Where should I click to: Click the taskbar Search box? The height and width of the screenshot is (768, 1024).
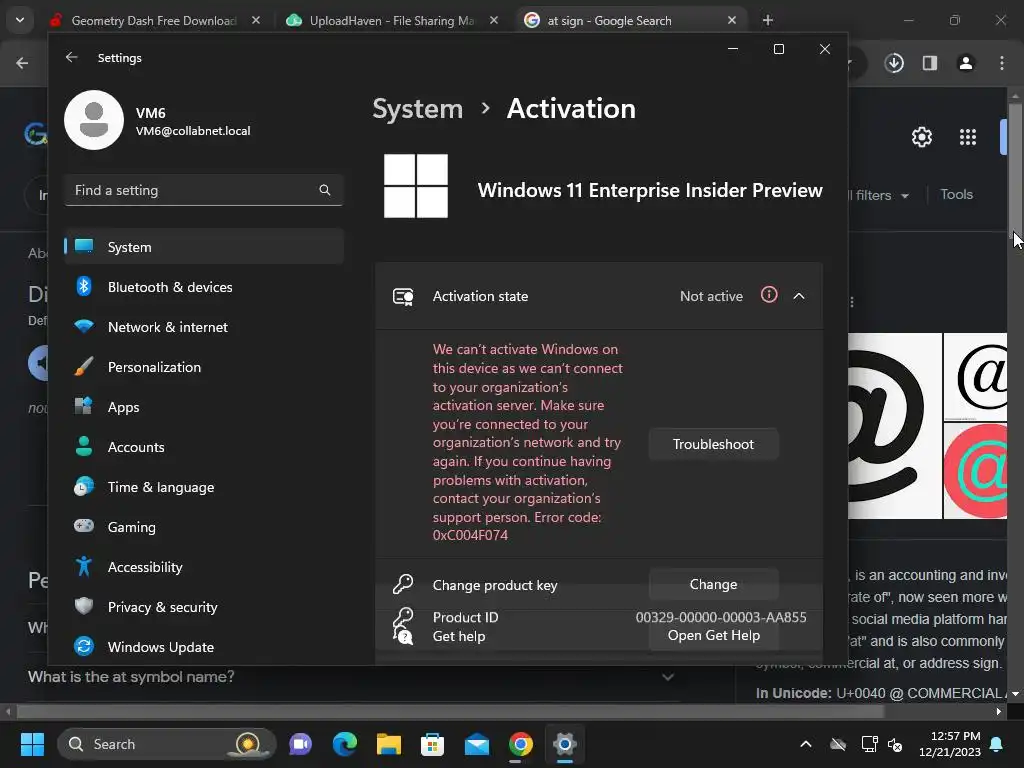[166, 744]
